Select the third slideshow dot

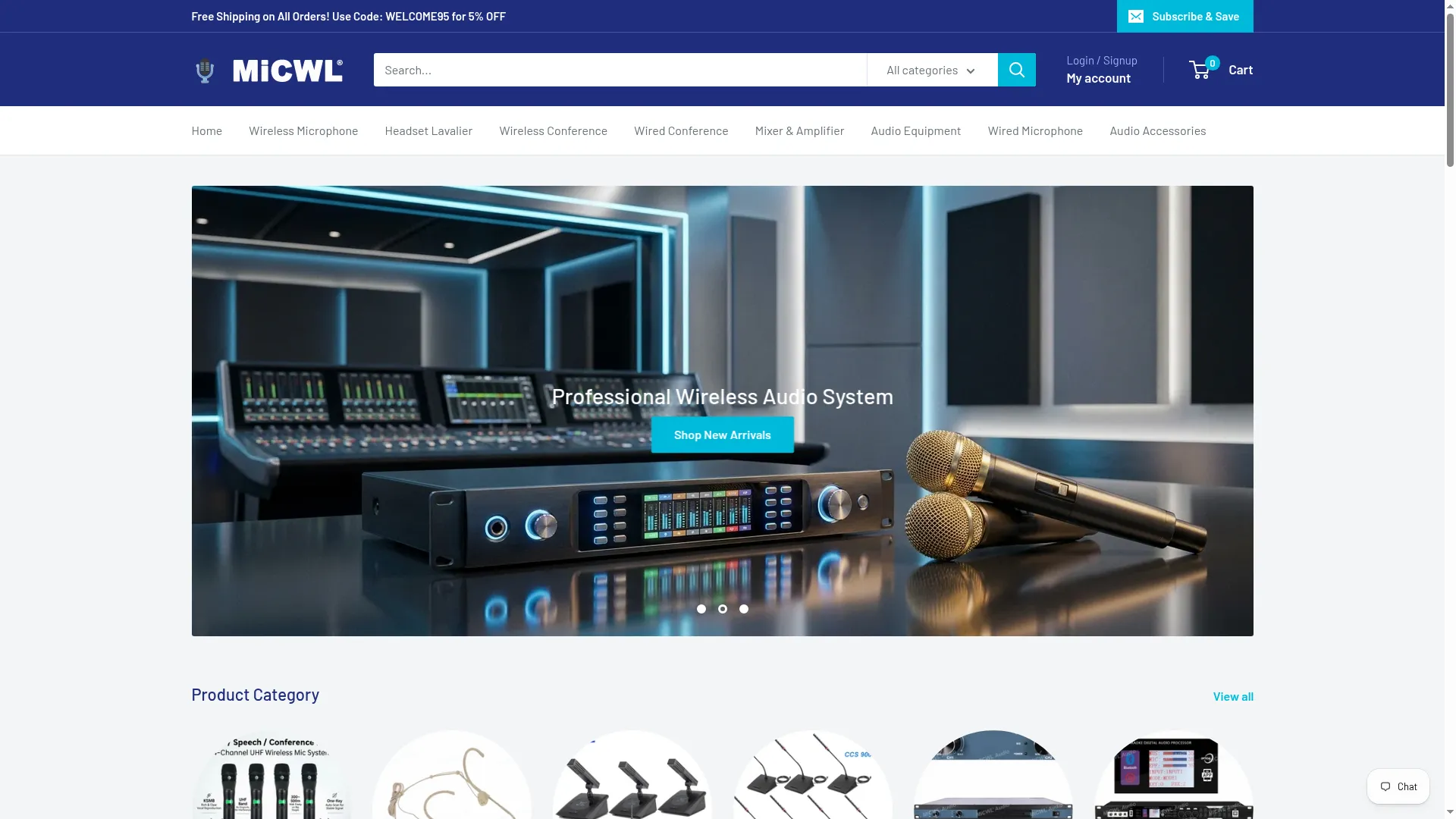(744, 609)
